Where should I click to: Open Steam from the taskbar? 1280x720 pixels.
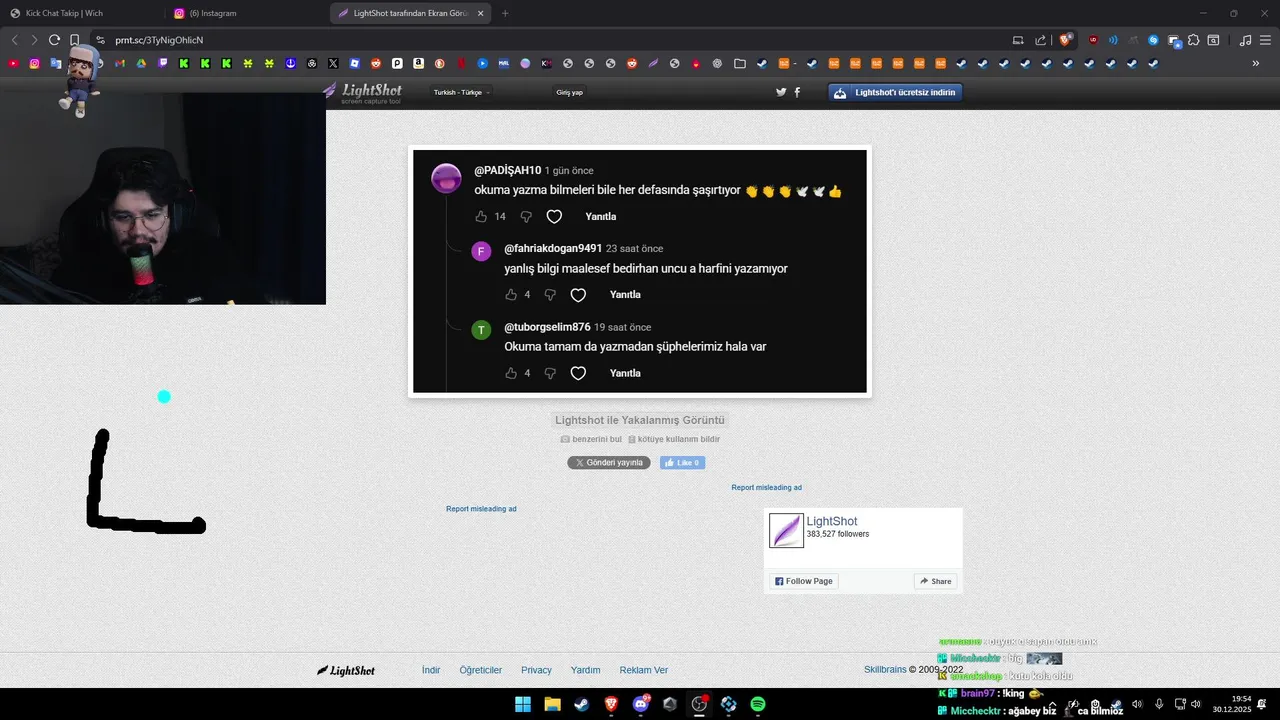tap(581, 704)
